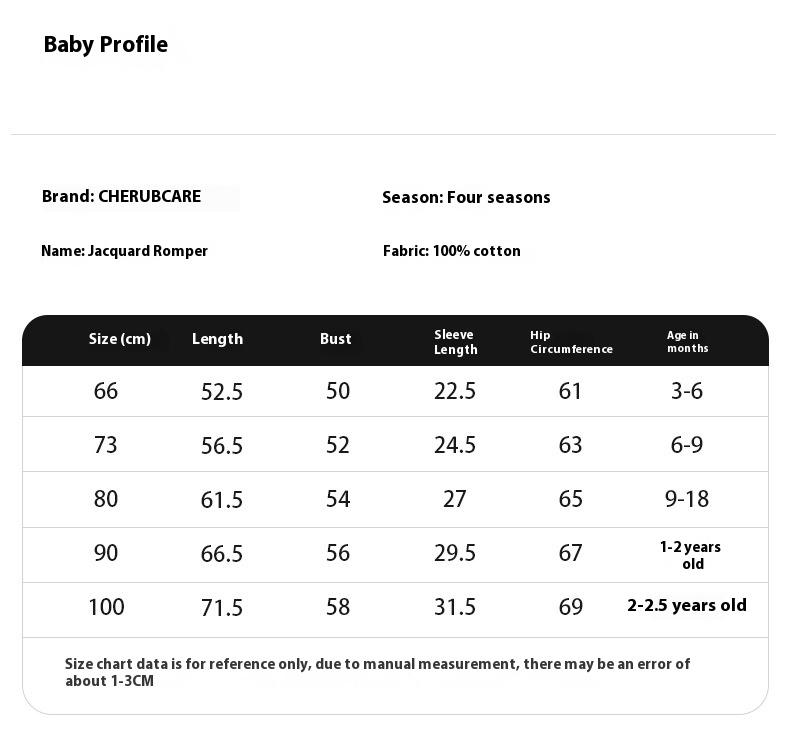The height and width of the screenshot is (753, 790).
Task: Select the 29.5 sleeve length cell
Action: (455, 553)
